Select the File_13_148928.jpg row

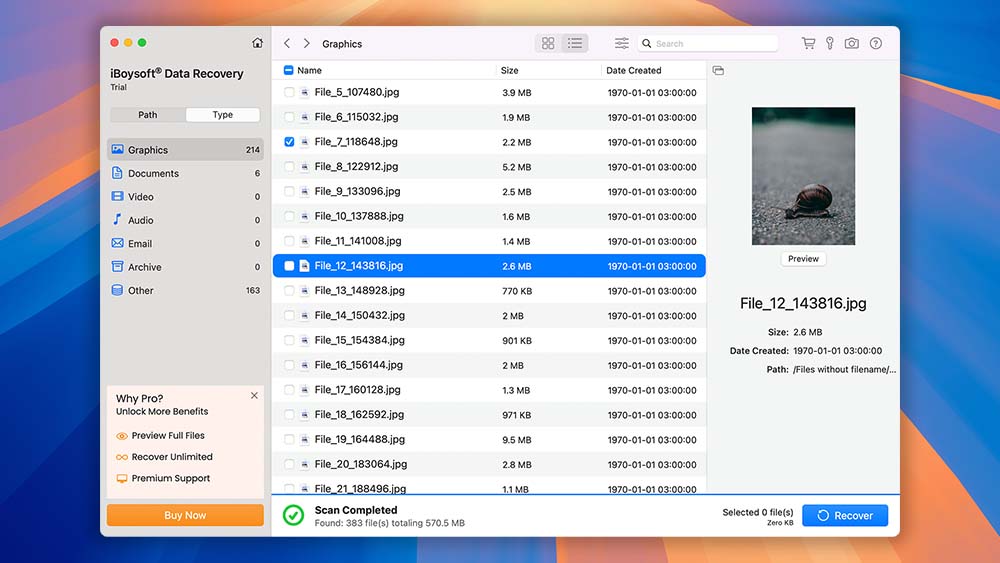tap(489, 291)
